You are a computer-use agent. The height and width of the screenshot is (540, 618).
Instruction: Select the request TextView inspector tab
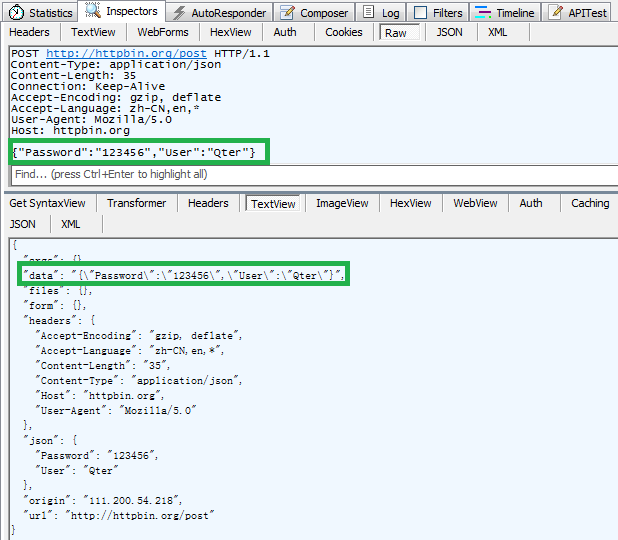[x=93, y=32]
